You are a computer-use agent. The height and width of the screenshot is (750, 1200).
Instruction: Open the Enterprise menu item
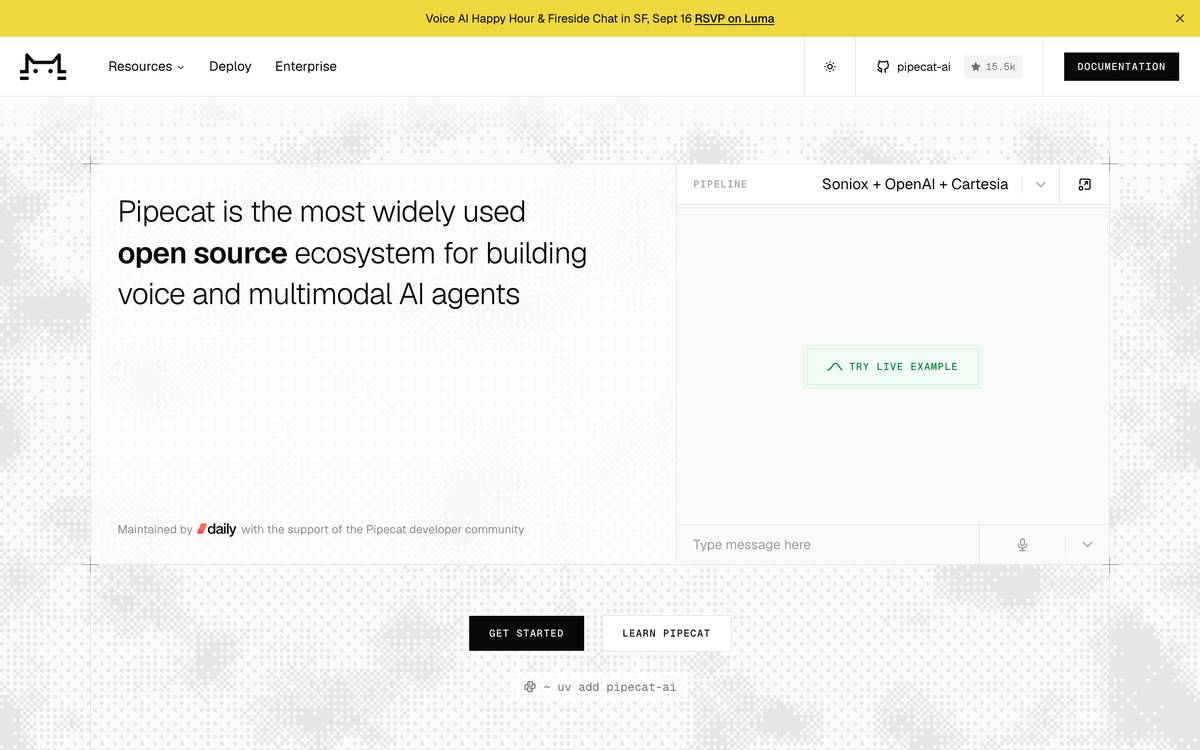coord(306,67)
